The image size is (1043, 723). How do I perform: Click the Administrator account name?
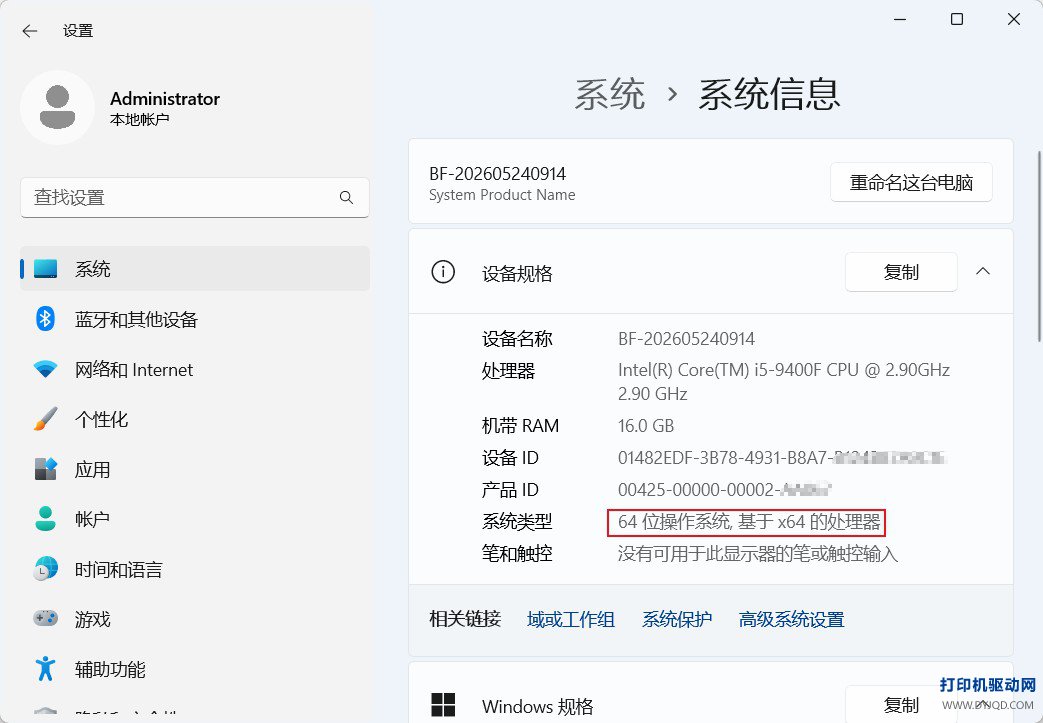point(165,98)
